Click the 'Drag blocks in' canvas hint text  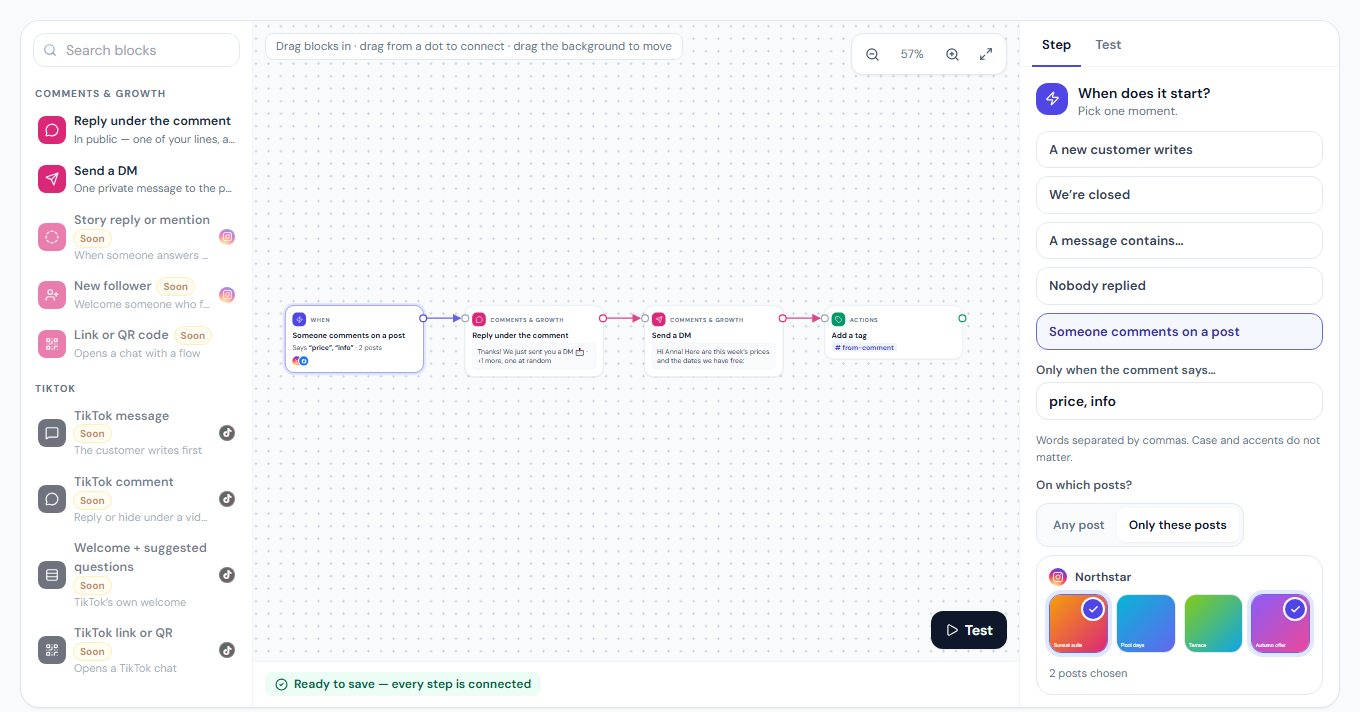coord(474,46)
